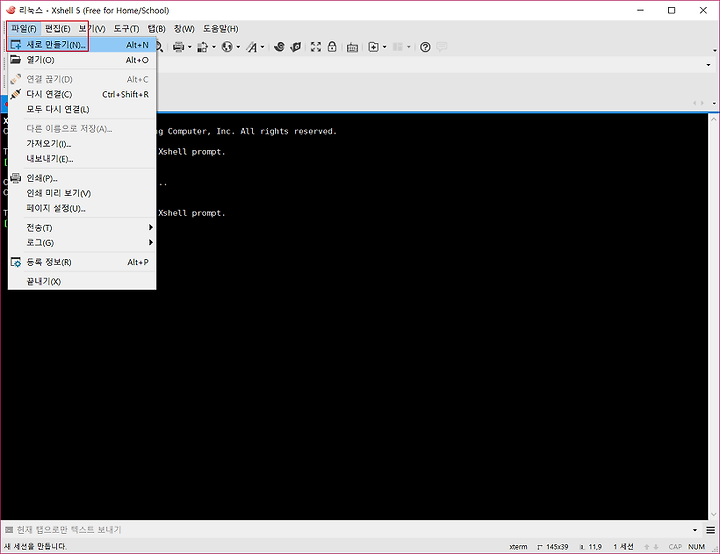Image resolution: width=720 pixels, height=554 pixels.
Task: Open the hamburger menu in compose bar
Action: tap(710, 530)
